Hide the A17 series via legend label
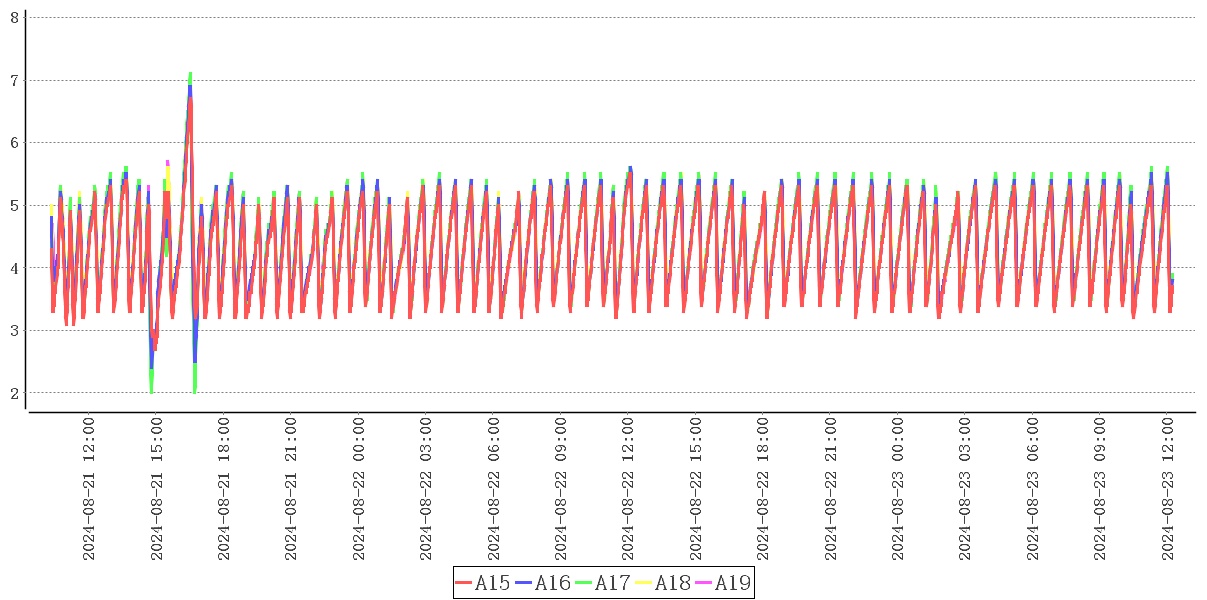 [x=612, y=583]
